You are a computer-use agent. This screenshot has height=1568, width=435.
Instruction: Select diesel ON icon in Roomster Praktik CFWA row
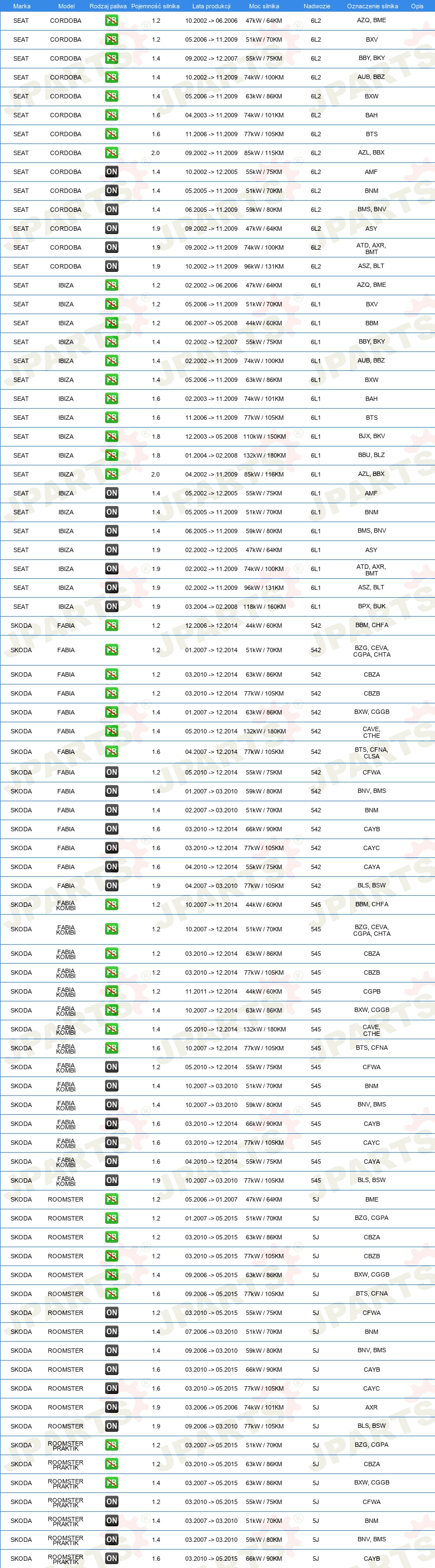tap(111, 1502)
